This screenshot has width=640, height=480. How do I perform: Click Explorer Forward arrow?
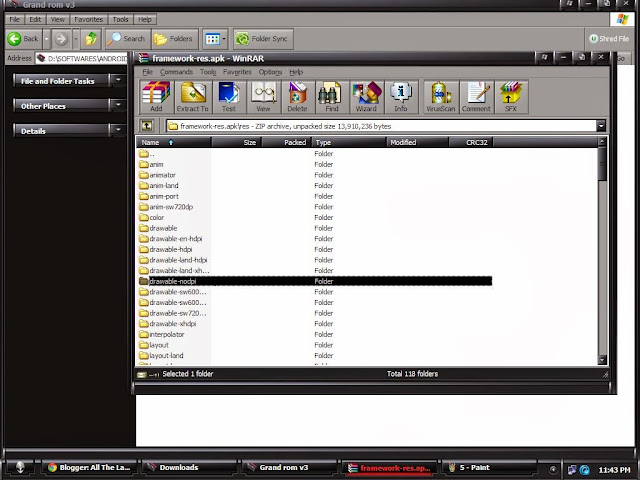[61, 39]
